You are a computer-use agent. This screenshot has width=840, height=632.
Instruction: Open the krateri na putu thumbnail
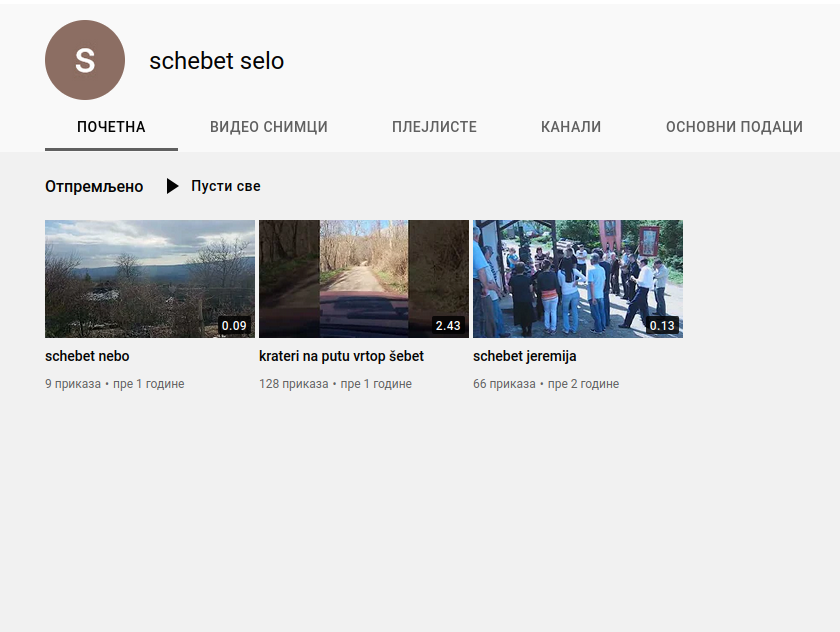[x=364, y=279]
